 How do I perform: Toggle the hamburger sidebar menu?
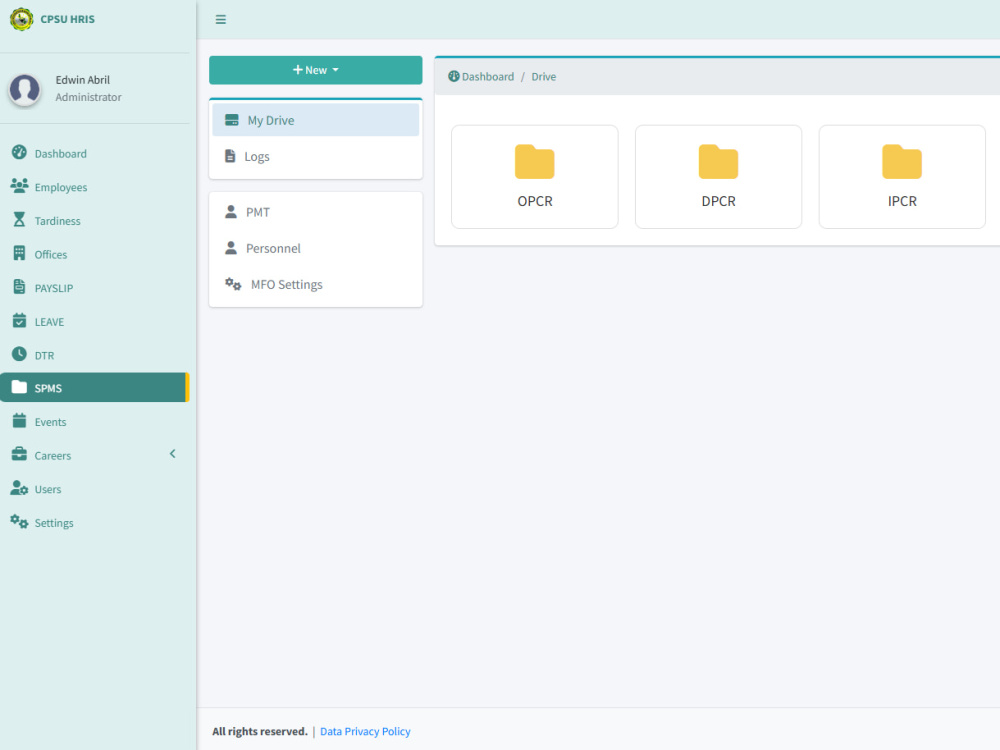tap(221, 20)
